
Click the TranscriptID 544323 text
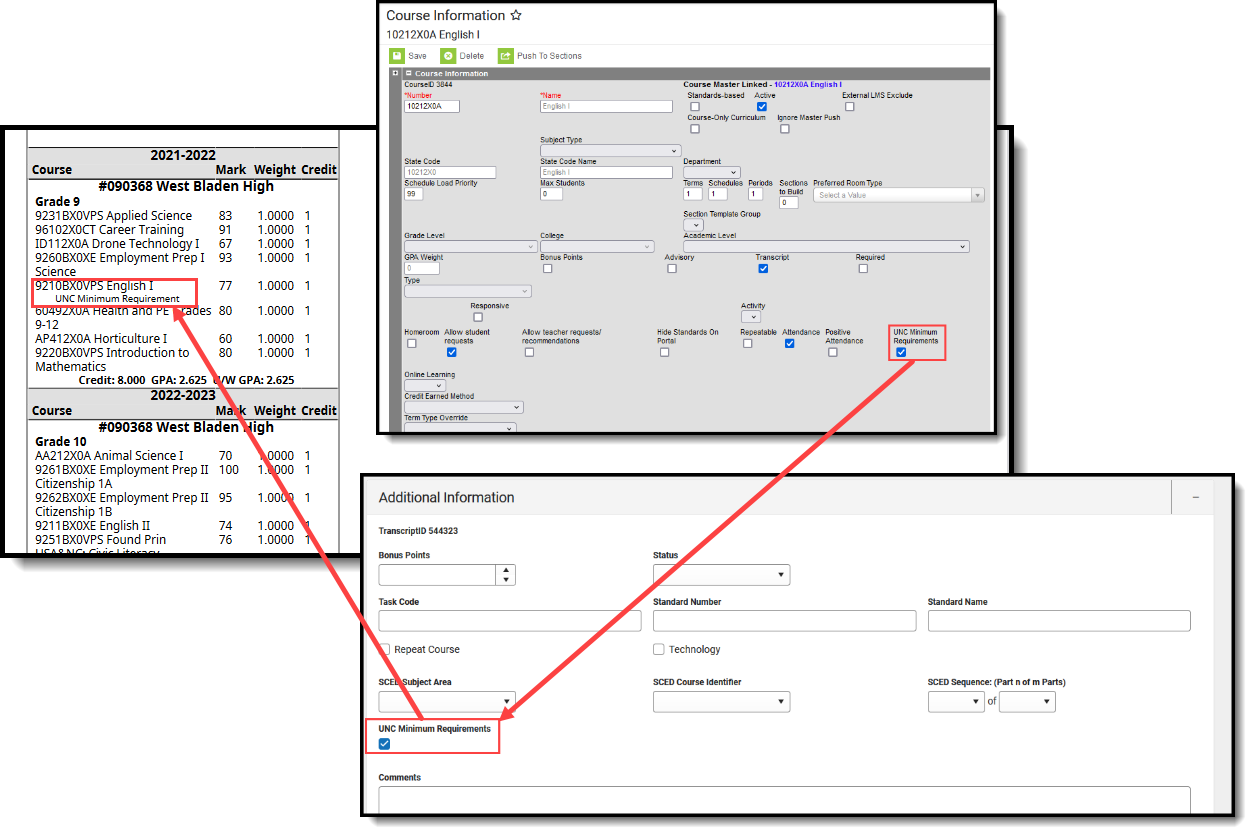(418, 531)
